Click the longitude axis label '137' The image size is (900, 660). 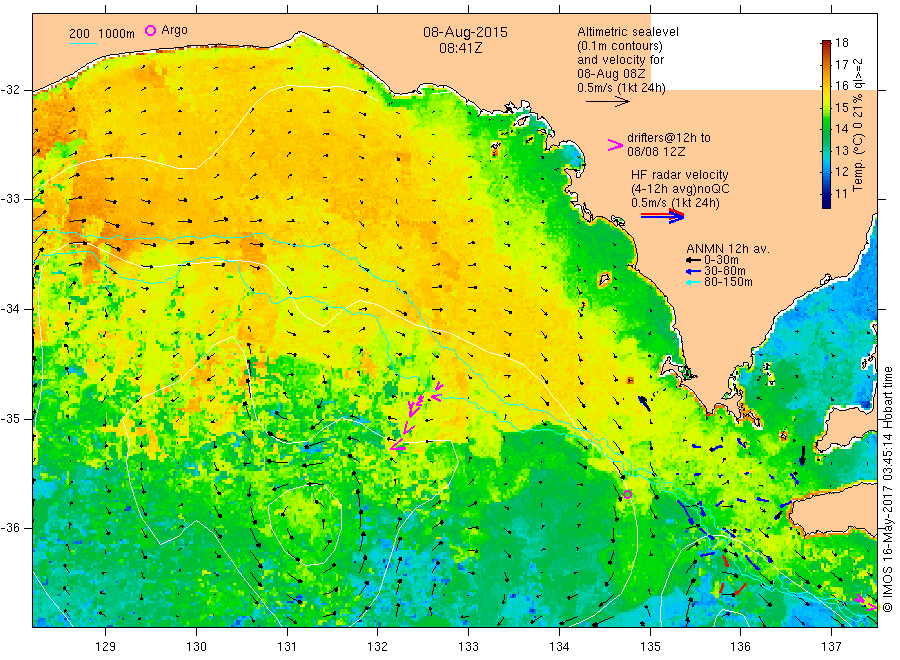click(832, 647)
